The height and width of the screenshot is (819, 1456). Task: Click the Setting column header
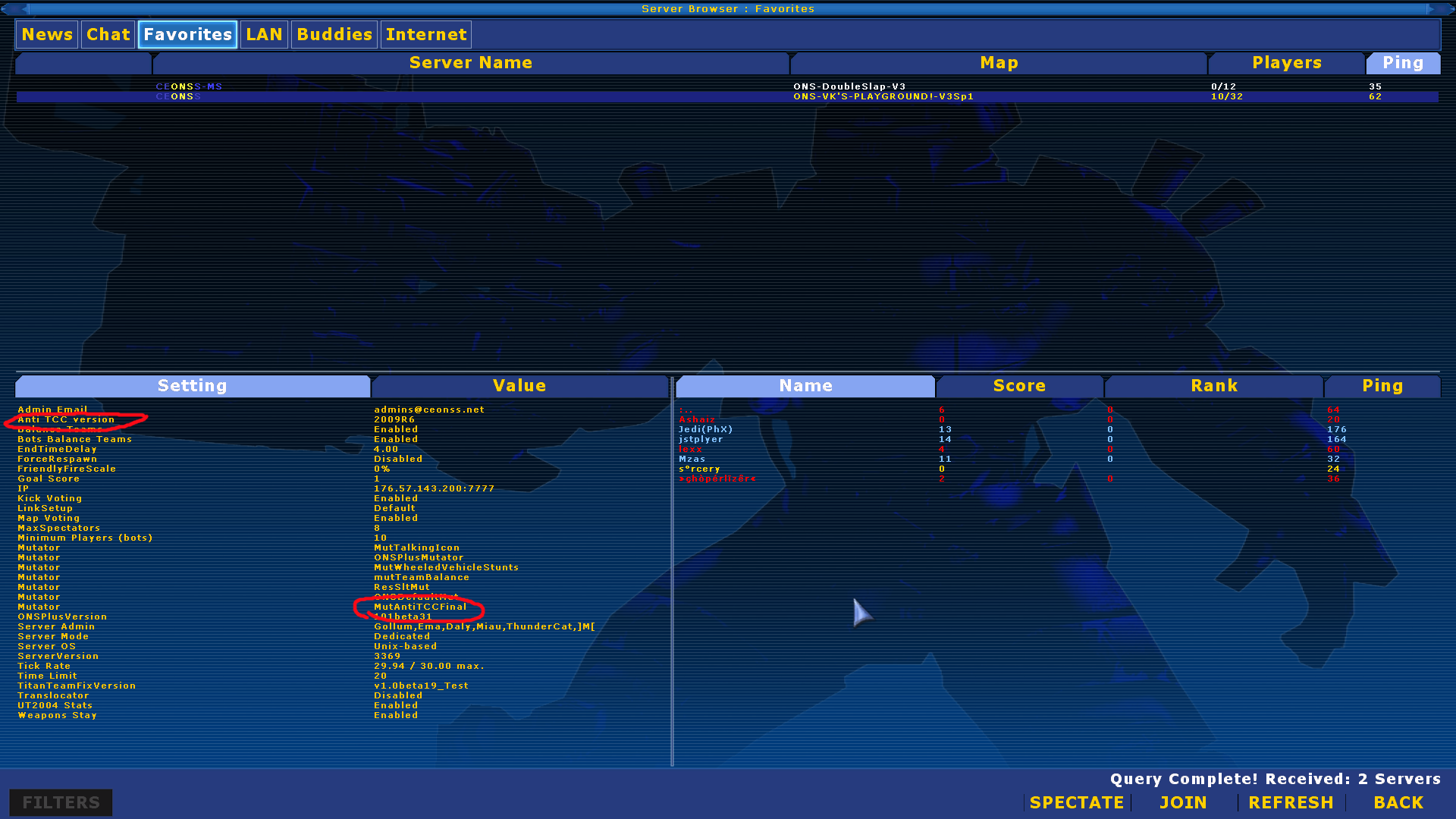point(192,386)
